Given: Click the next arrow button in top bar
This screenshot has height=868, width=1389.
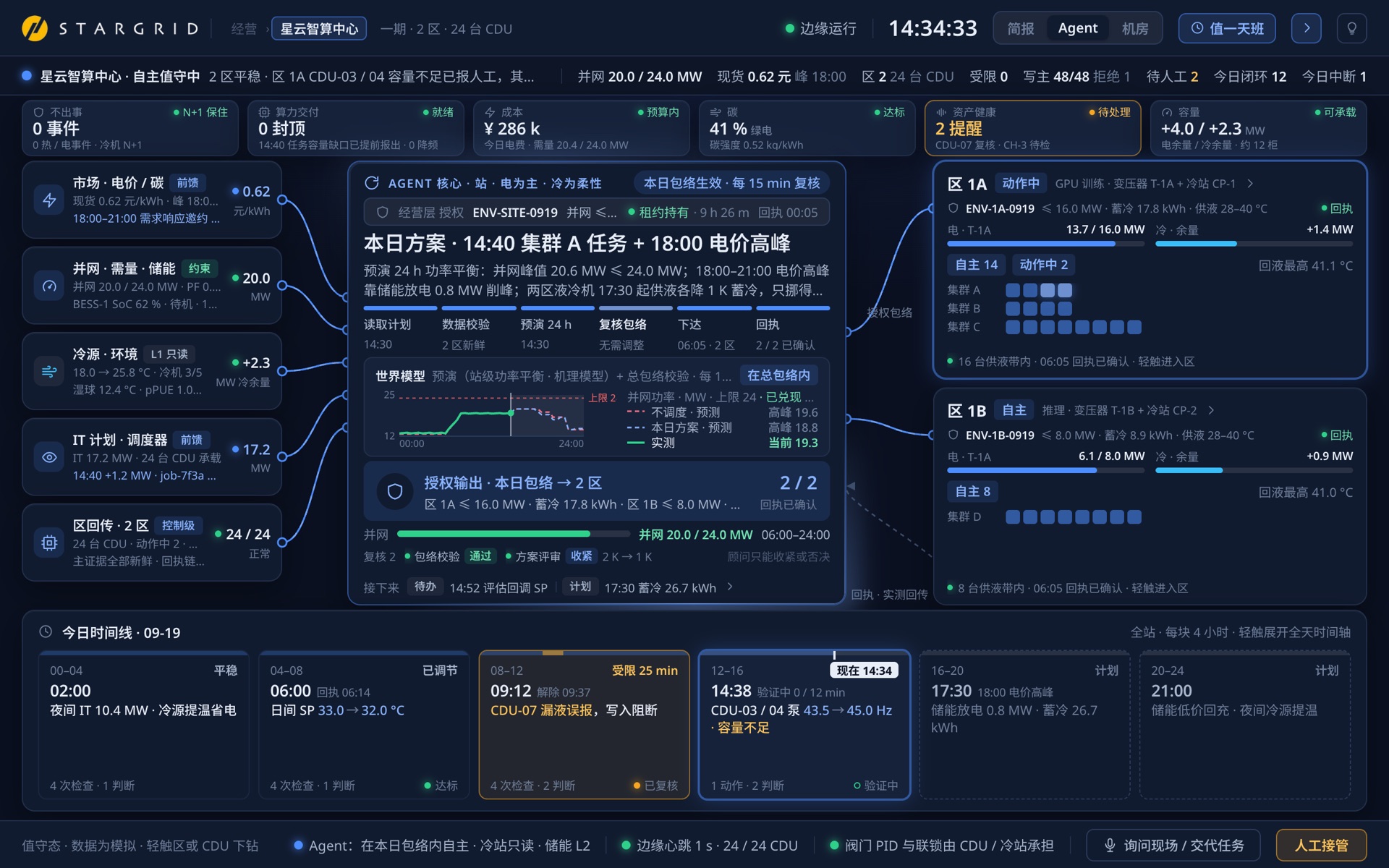Looking at the screenshot, I should [1307, 28].
